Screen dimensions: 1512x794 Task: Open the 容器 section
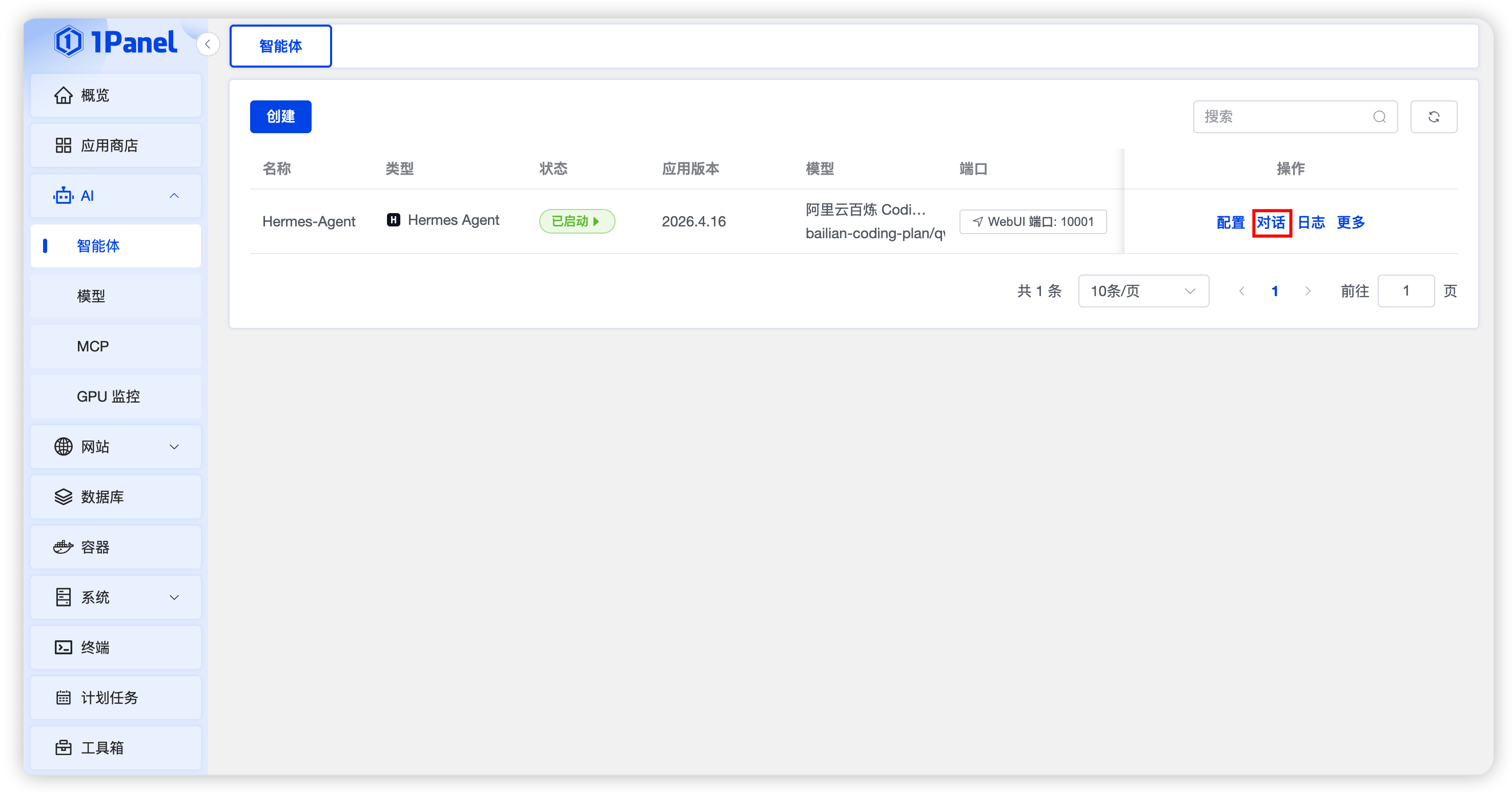coord(116,547)
